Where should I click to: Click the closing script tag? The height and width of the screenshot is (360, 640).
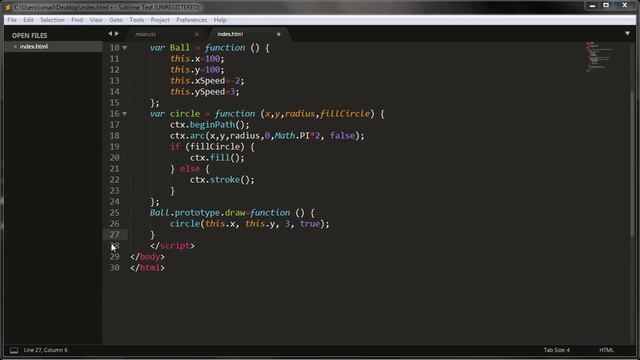tap(172, 246)
